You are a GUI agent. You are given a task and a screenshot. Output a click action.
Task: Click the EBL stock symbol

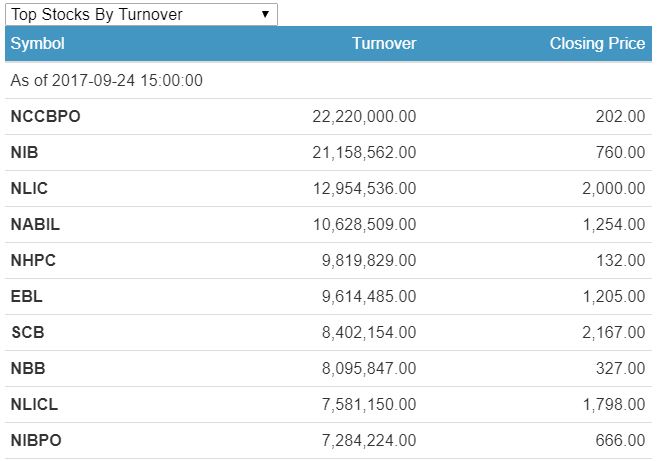click(26, 297)
